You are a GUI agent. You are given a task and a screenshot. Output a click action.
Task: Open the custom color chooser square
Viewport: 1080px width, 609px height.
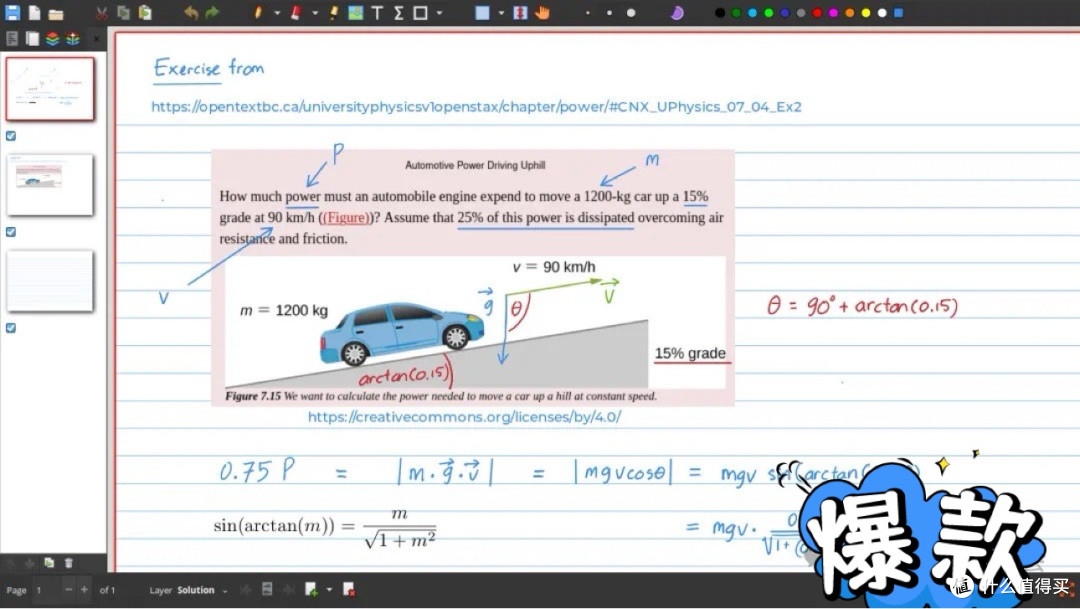tap(898, 12)
